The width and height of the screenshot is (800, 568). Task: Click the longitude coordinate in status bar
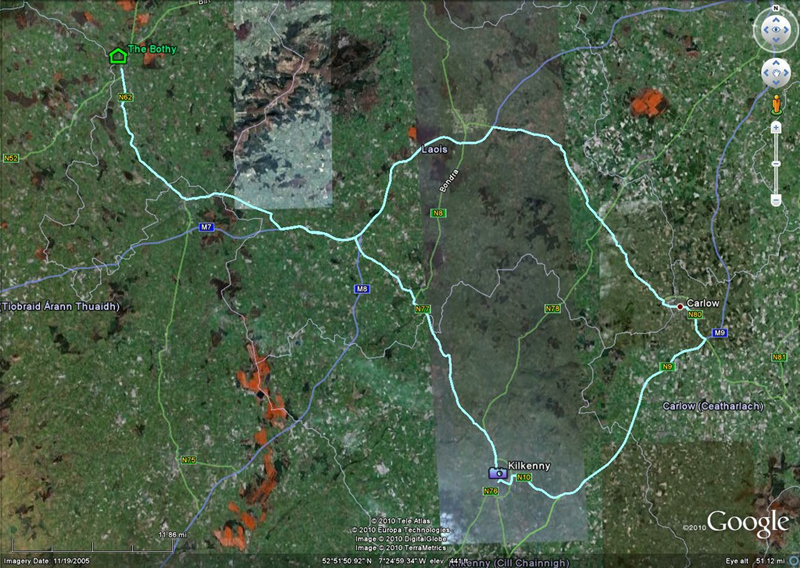(x=403, y=561)
